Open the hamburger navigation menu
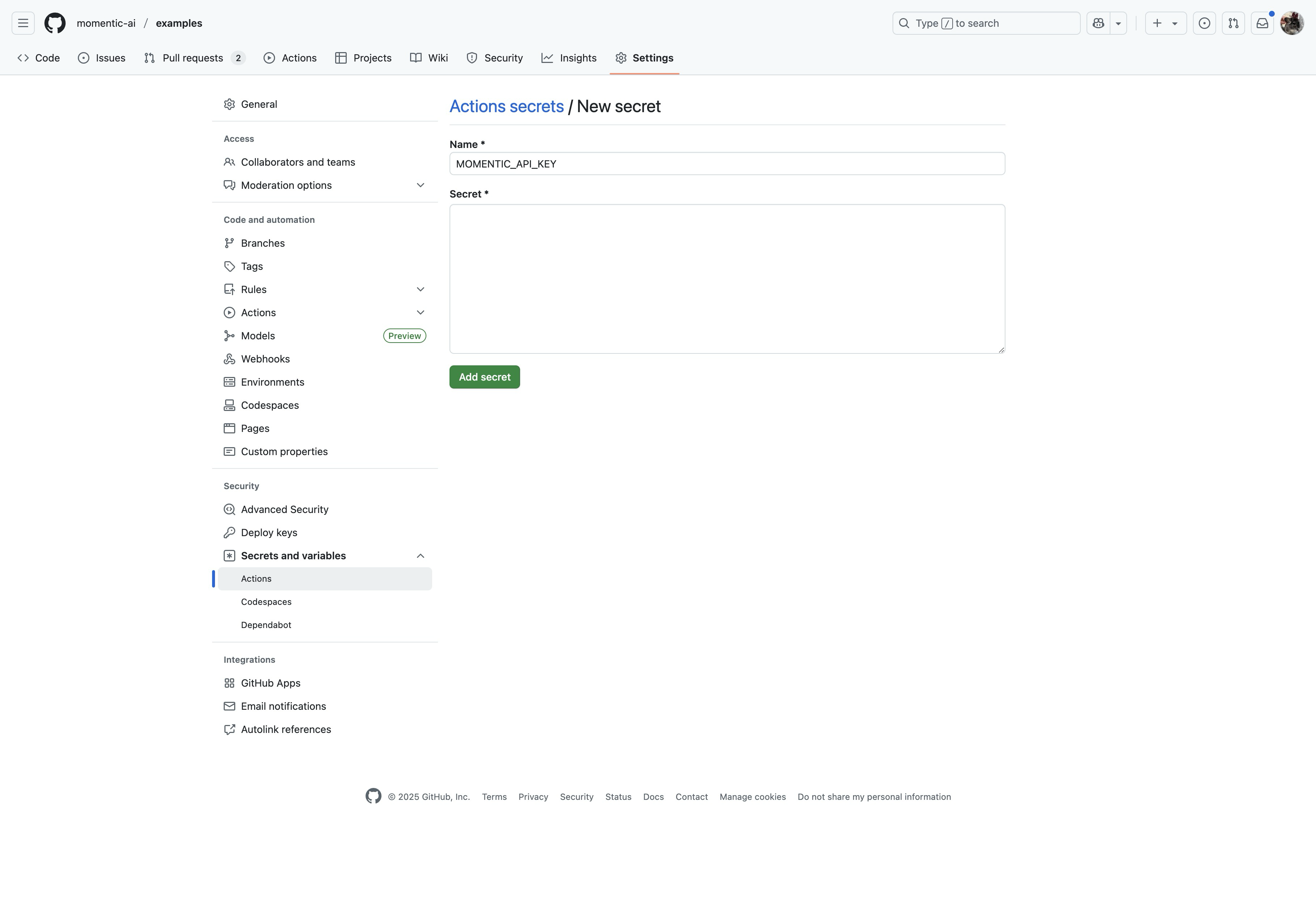This screenshot has height=916, width=1316. (23, 23)
